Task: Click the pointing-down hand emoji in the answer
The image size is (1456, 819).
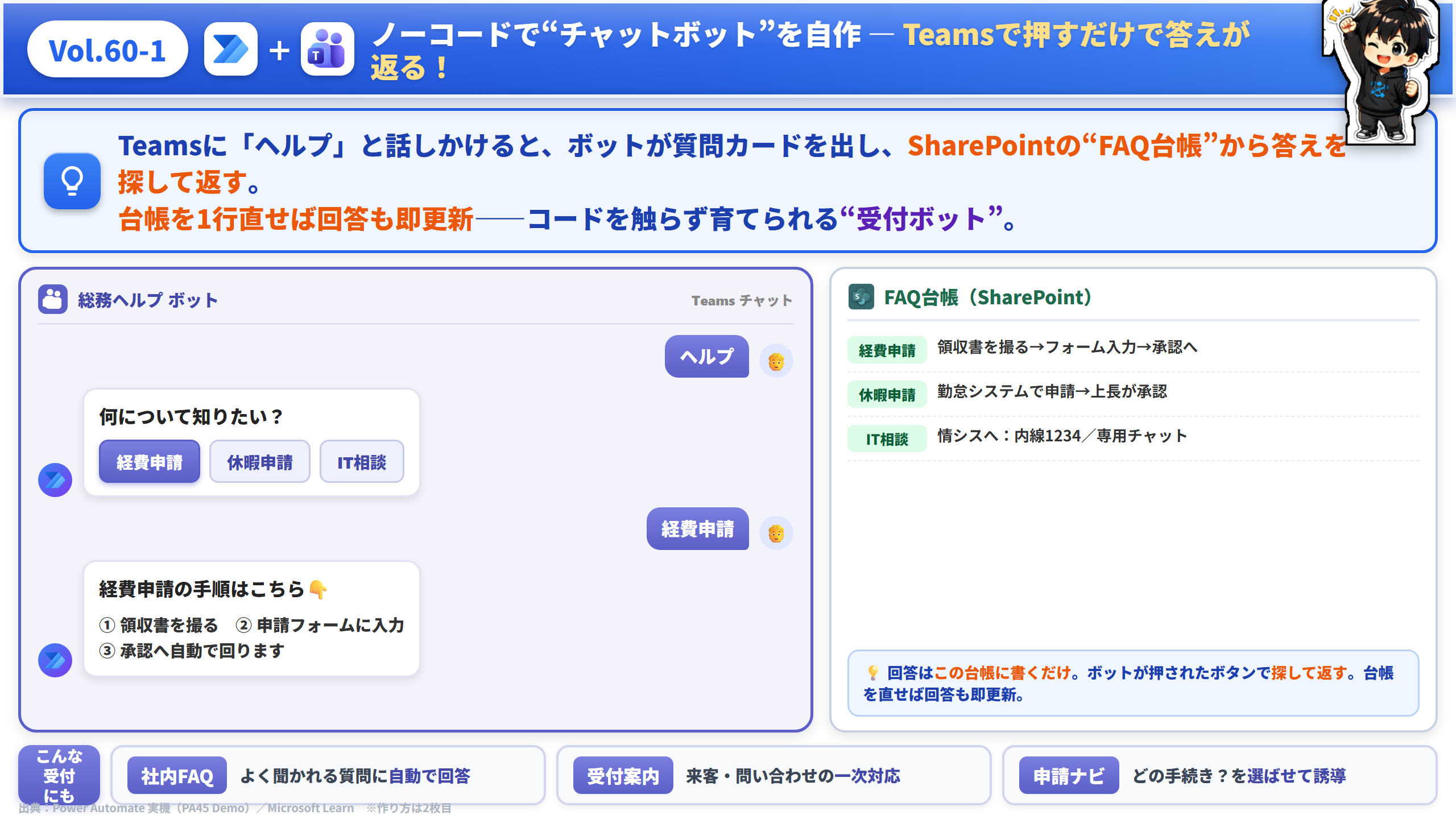Action: click(x=318, y=589)
